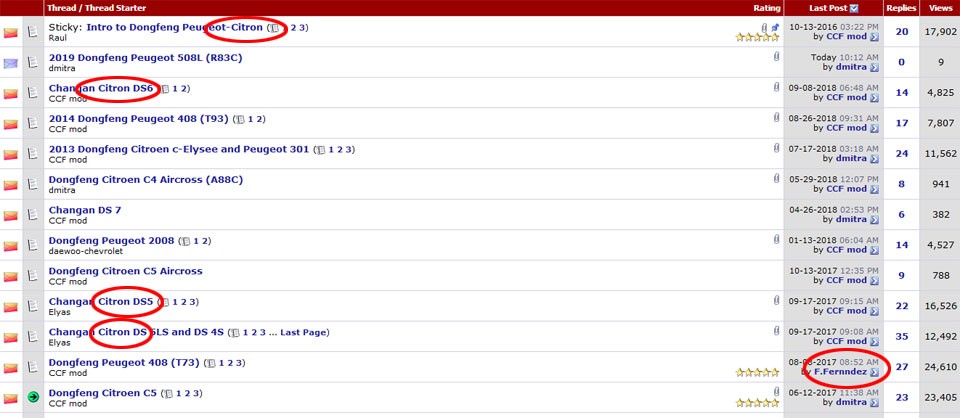The image size is (960, 418).
Task: Jump to last post in Dongfeng Peugeot 2008 thread
Action: (874, 250)
